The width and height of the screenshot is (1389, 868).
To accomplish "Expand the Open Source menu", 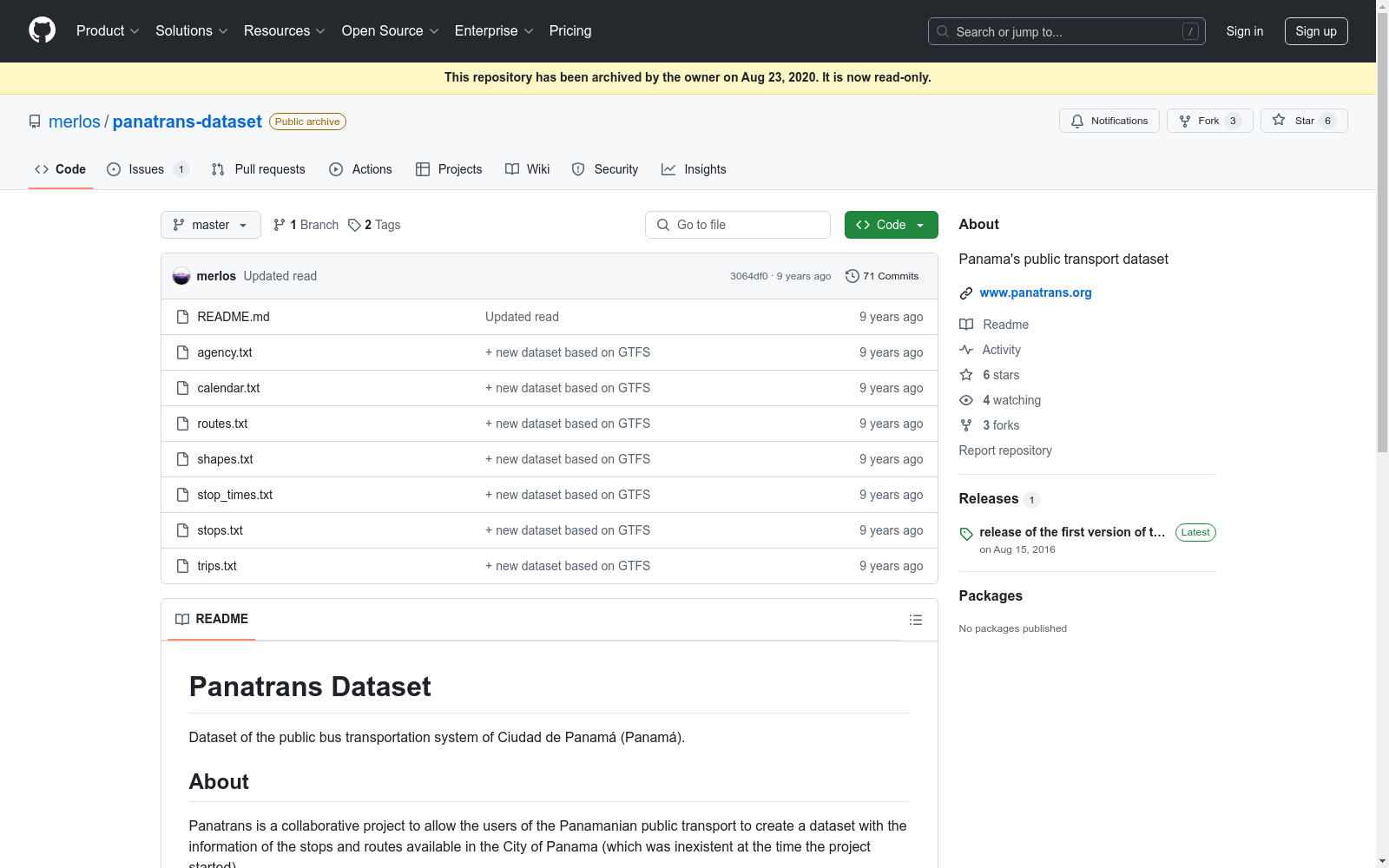I will tap(391, 31).
